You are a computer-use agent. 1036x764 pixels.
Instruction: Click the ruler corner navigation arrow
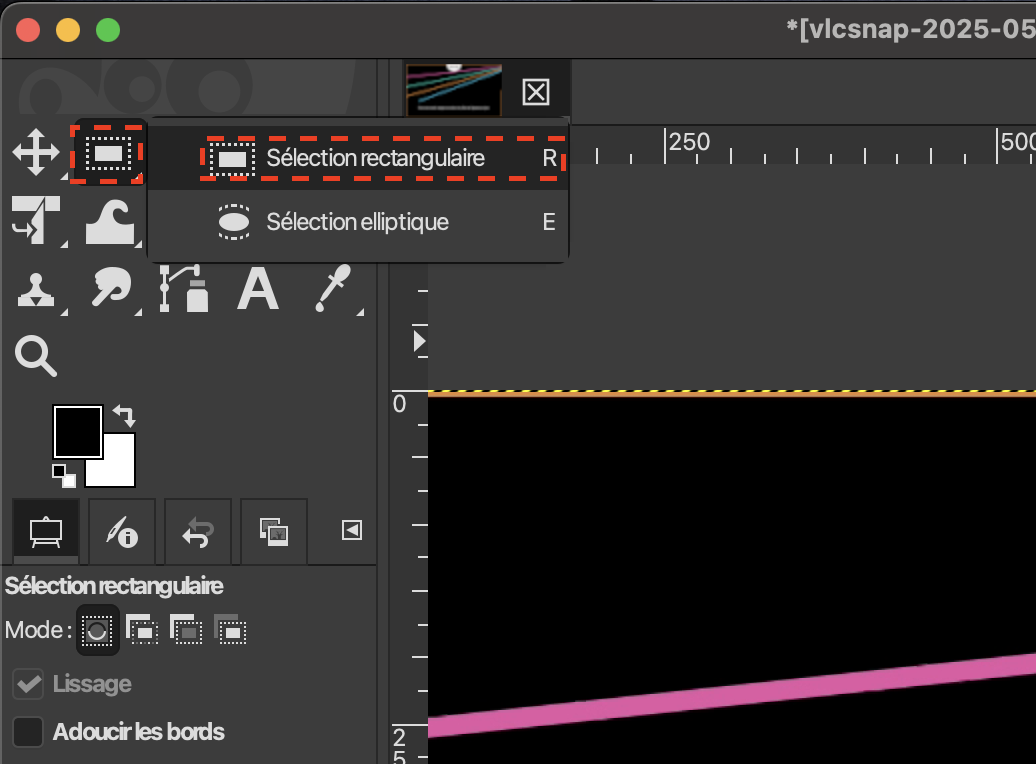coord(419,342)
